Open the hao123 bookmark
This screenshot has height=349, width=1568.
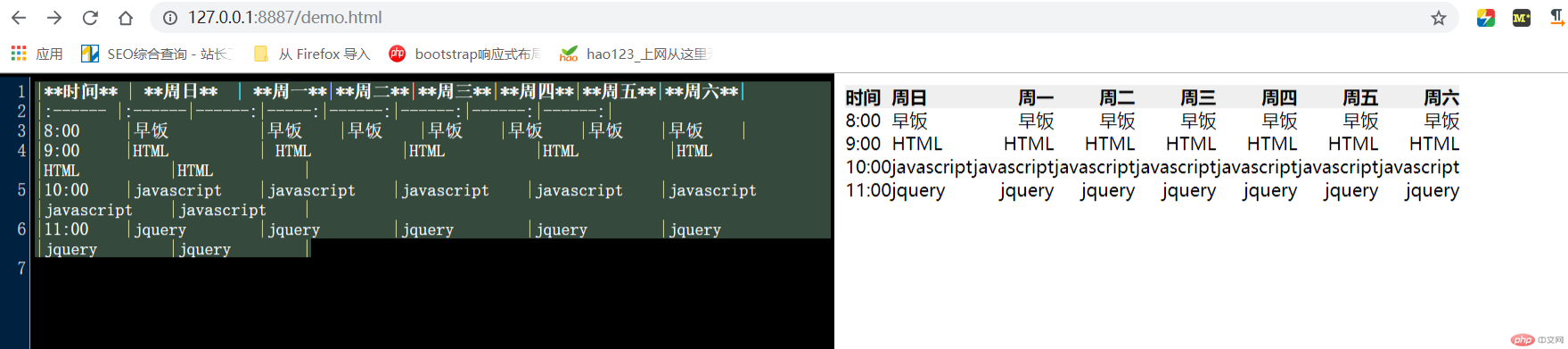[635, 54]
